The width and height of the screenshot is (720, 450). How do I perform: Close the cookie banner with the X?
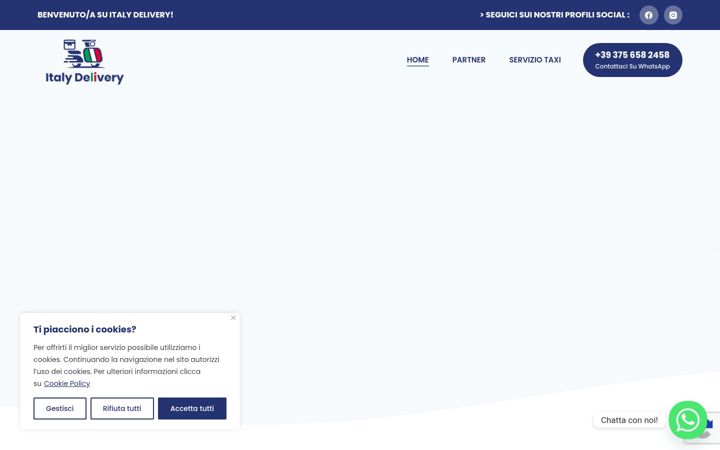coord(233,318)
